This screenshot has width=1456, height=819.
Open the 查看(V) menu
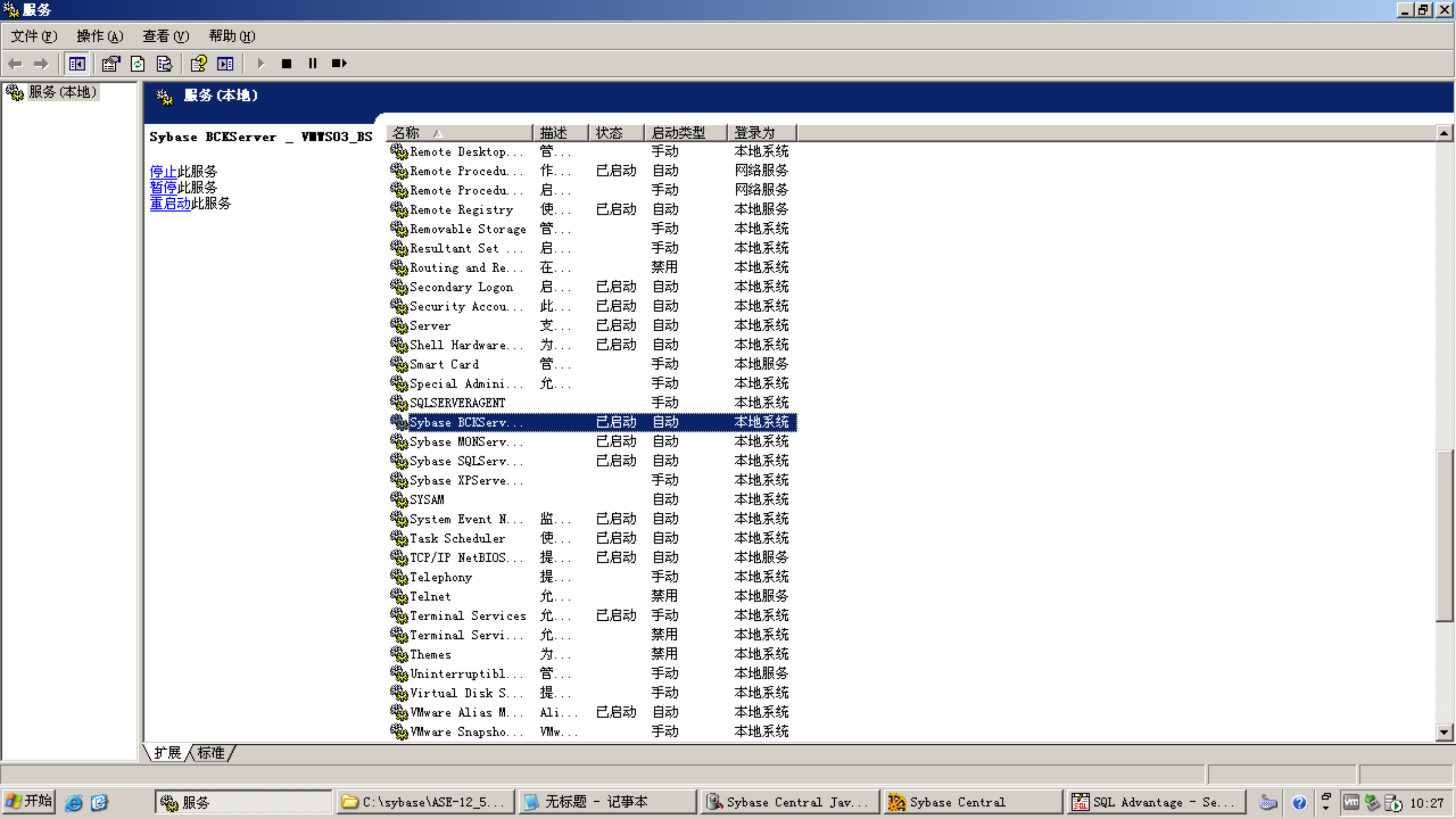click(x=166, y=36)
